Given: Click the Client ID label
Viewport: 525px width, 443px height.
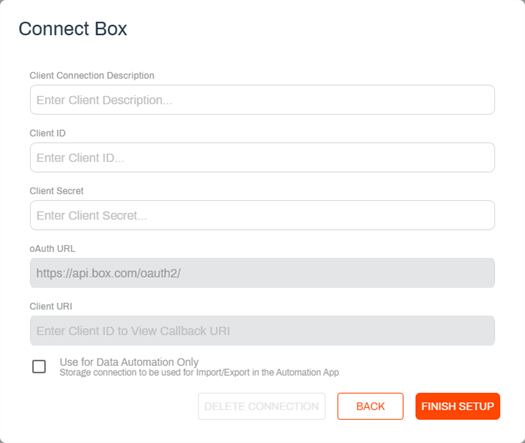Looking at the screenshot, I should point(48,133).
